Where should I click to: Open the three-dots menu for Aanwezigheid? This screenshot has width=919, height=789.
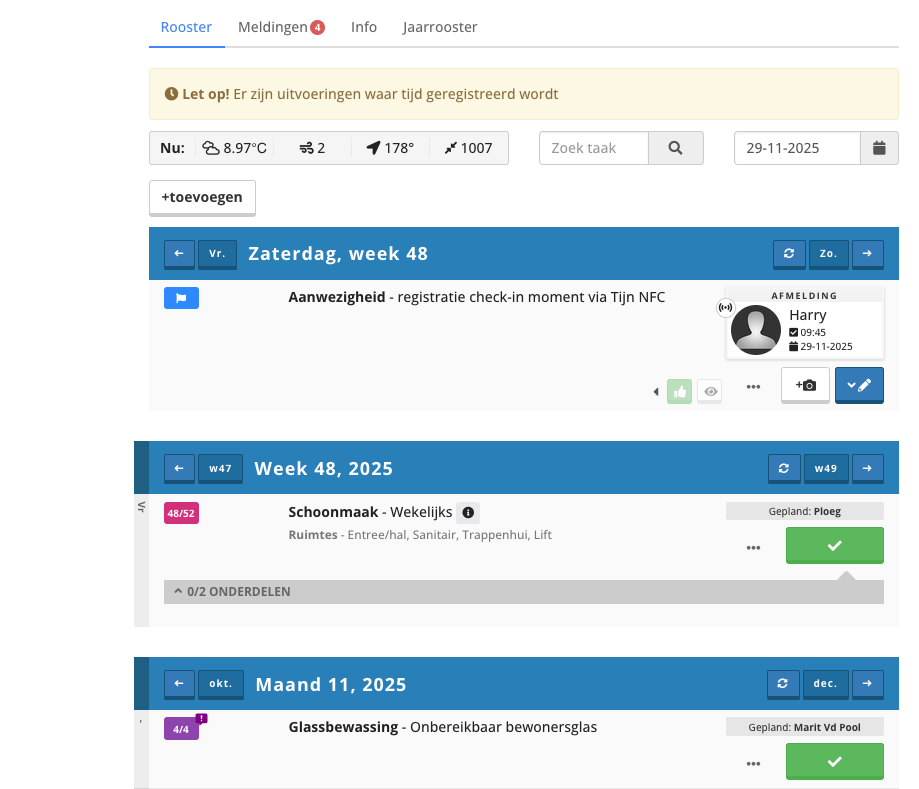point(753,386)
